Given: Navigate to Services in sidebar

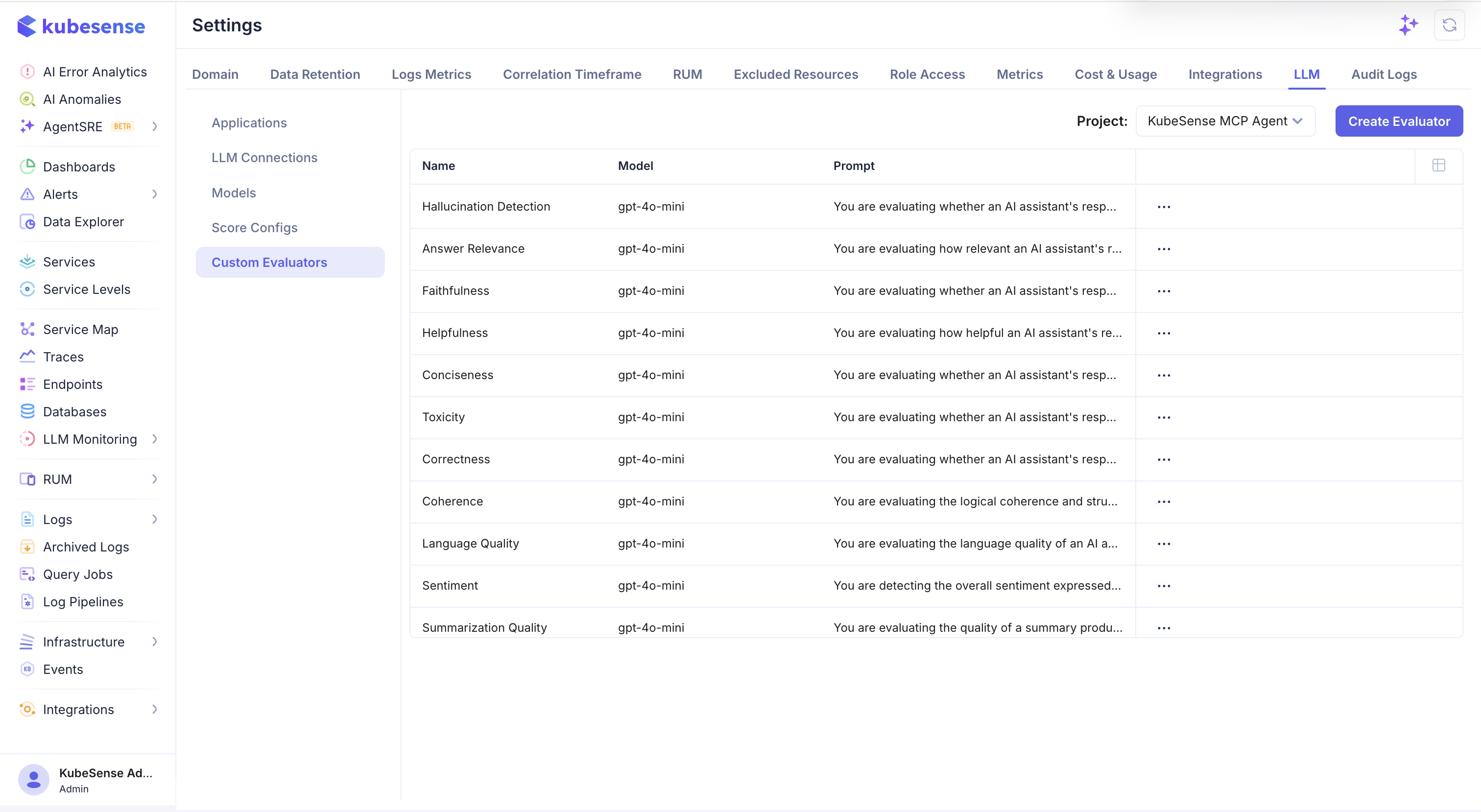Looking at the screenshot, I should (x=69, y=262).
